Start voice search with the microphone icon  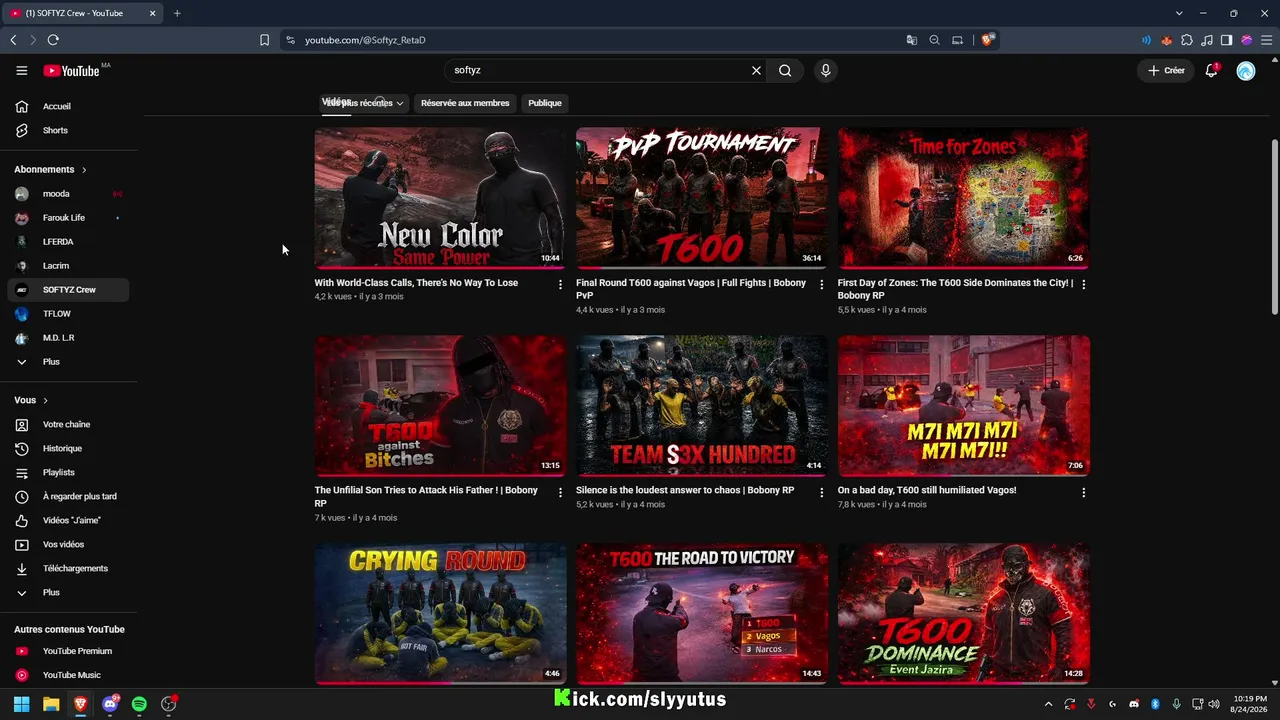pyautogui.click(x=825, y=71)
